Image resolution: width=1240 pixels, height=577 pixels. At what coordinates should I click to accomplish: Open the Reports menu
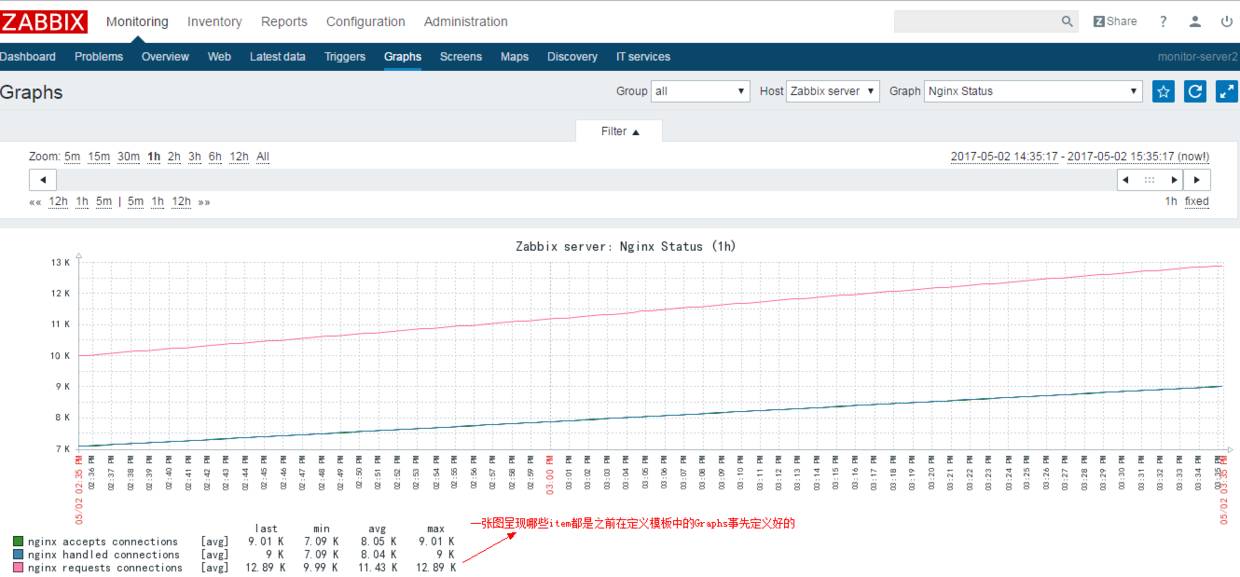pos(284,21)
